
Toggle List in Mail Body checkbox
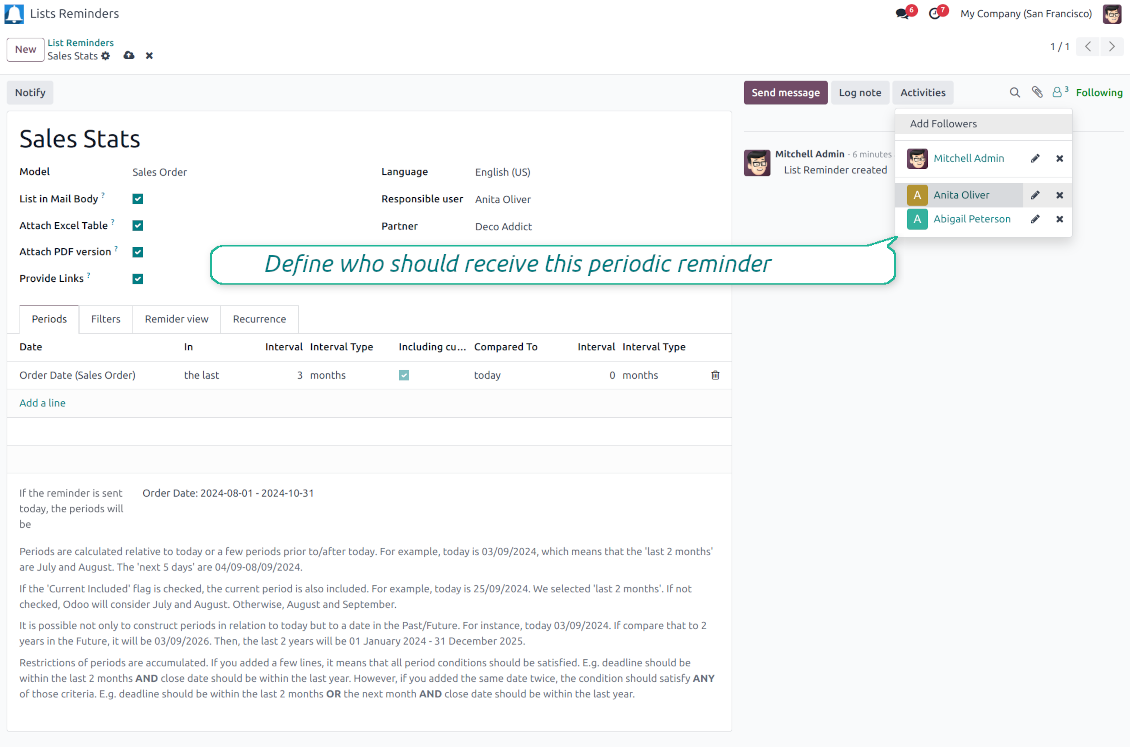click(138, 199)
